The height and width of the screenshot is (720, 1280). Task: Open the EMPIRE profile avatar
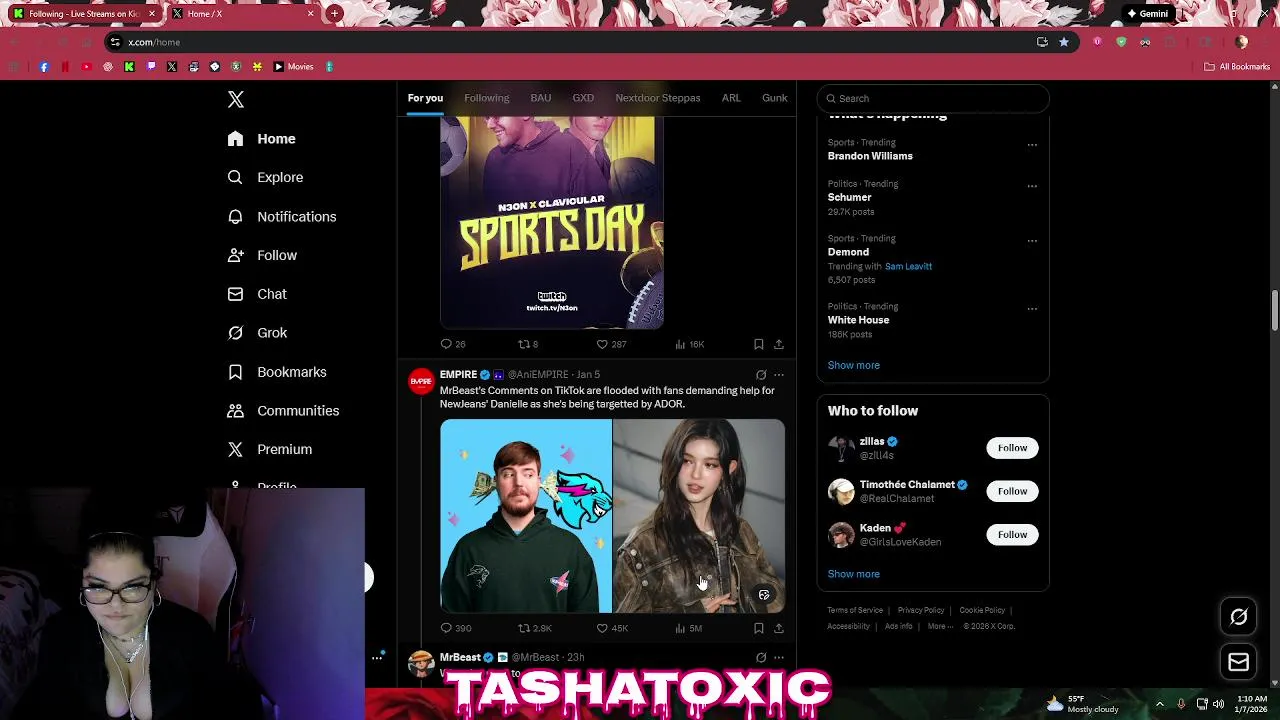421,381
